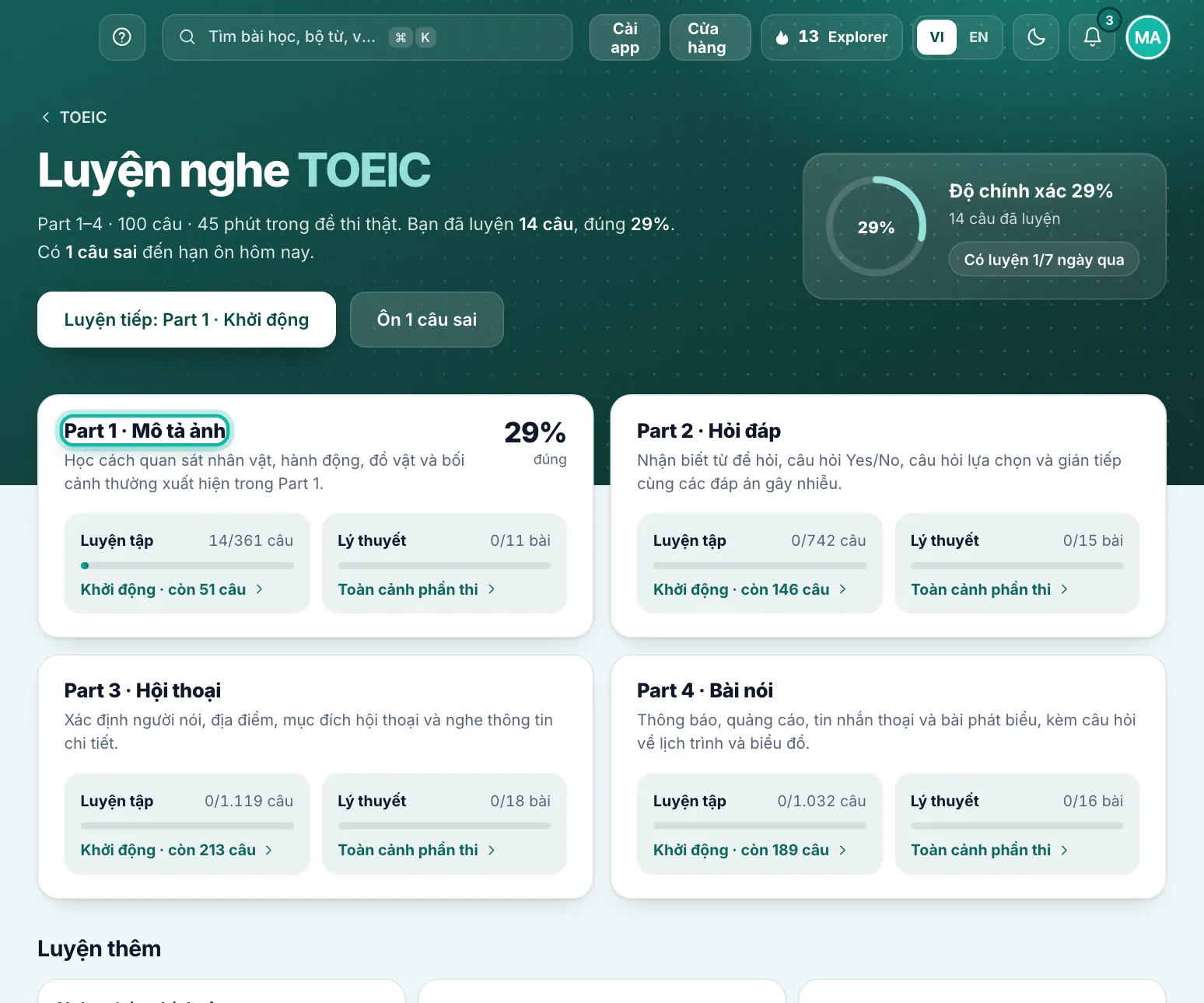Click the 14 câu đã luyện text
Image resolution: width=1204 pixels, height=1003 pixels.
tap(1004, 218)
